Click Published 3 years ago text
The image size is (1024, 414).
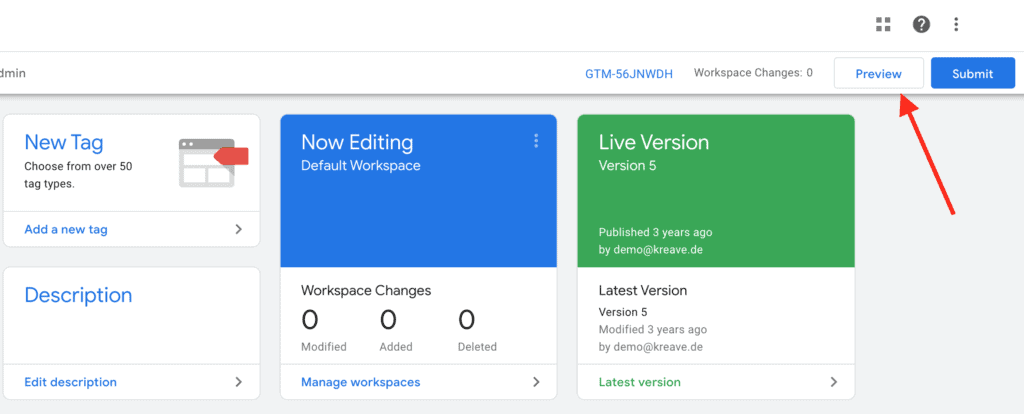pyautogui.click(x=655, y=232)
